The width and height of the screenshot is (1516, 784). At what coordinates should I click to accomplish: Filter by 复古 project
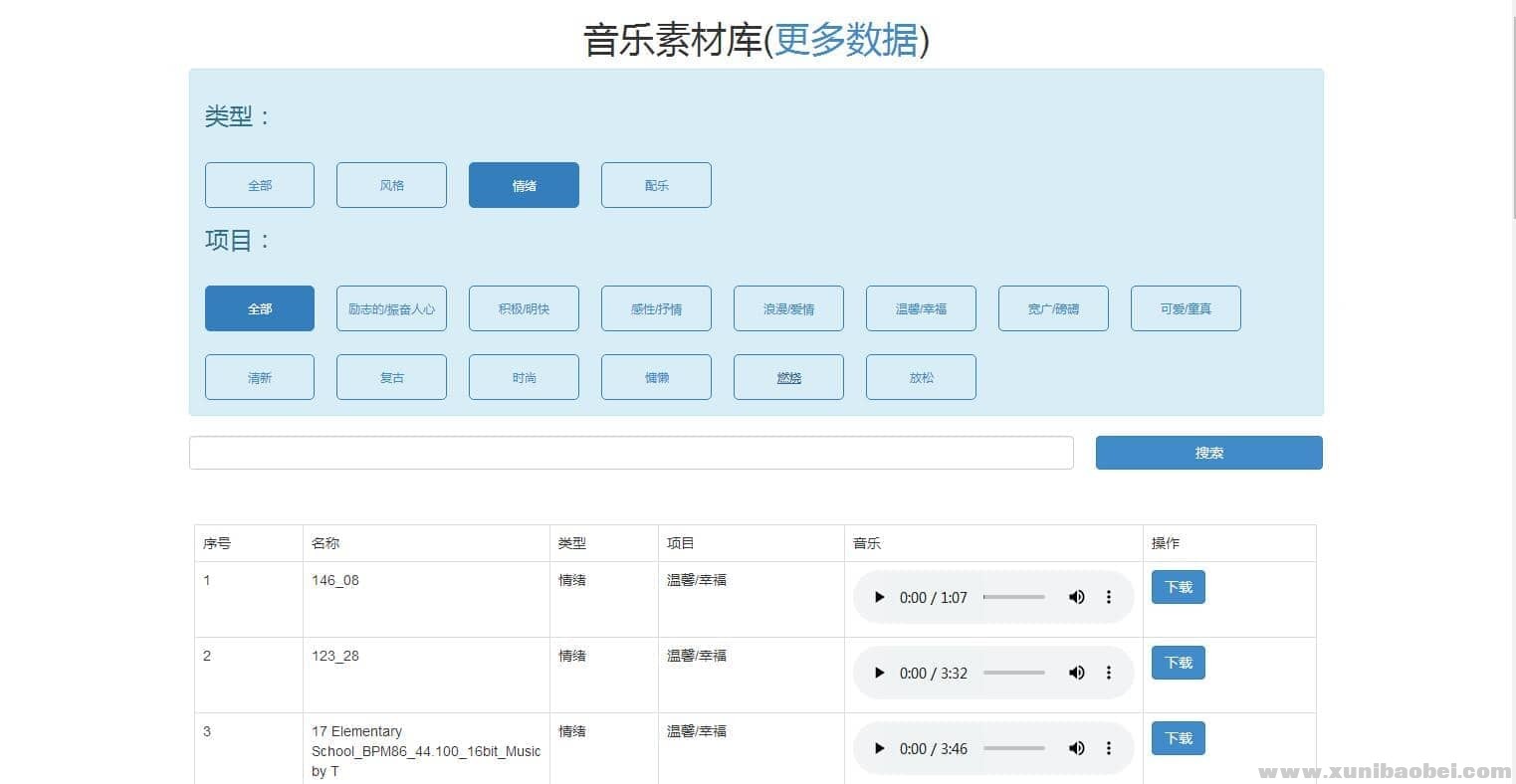(391, 377)
